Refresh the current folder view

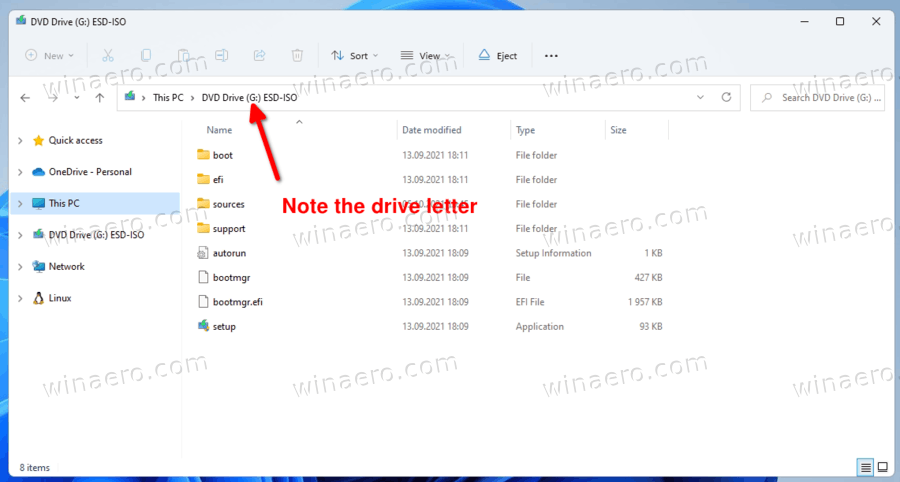[x=726, y=98]
